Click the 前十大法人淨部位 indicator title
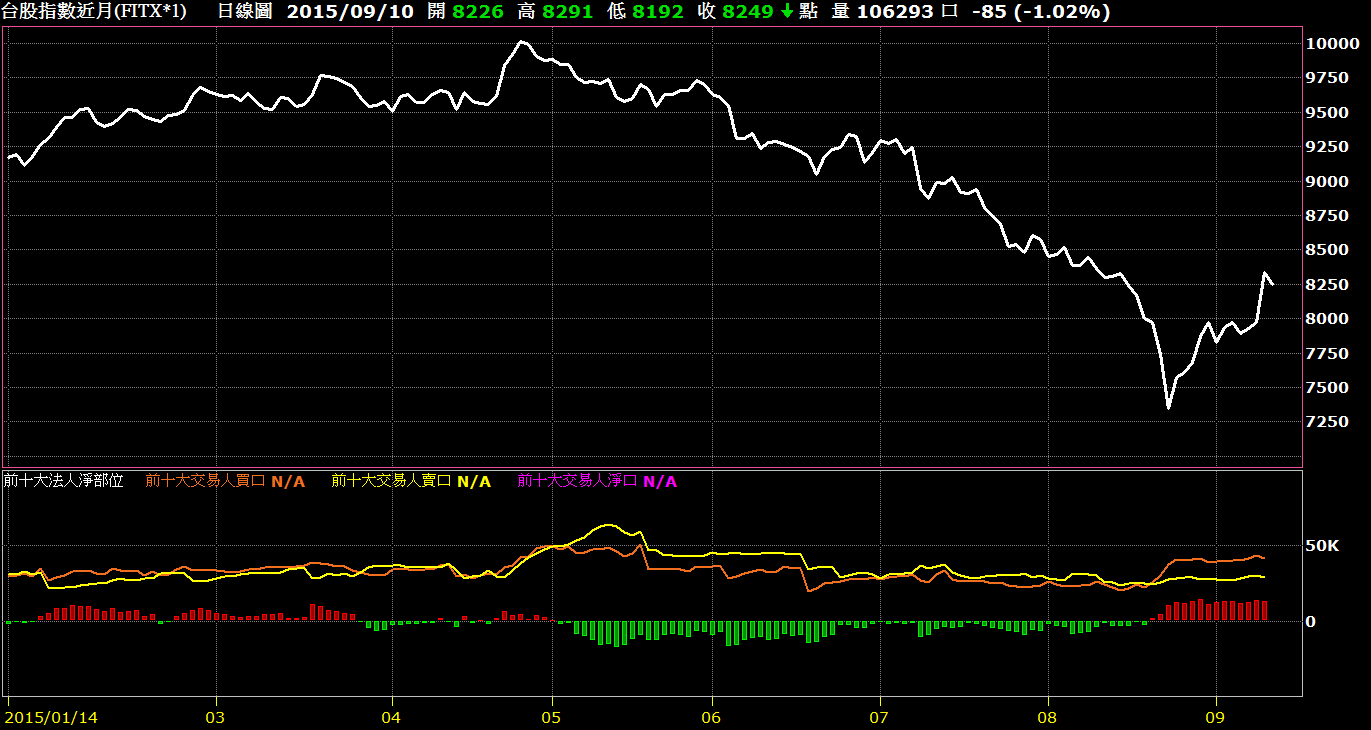 point(64,481)
